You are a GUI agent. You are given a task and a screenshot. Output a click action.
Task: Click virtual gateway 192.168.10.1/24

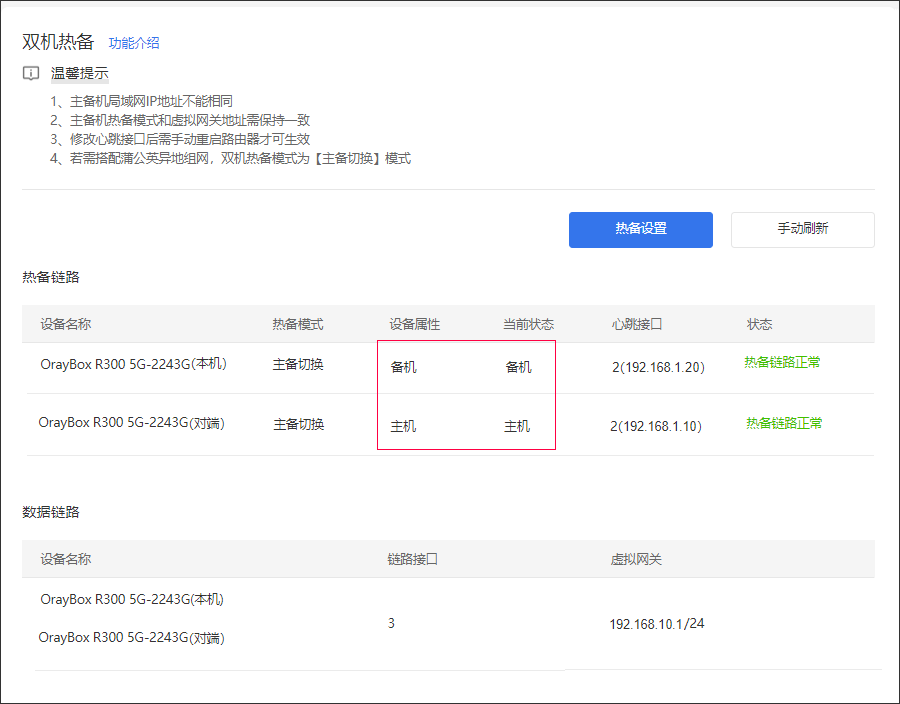pos(657,624)
